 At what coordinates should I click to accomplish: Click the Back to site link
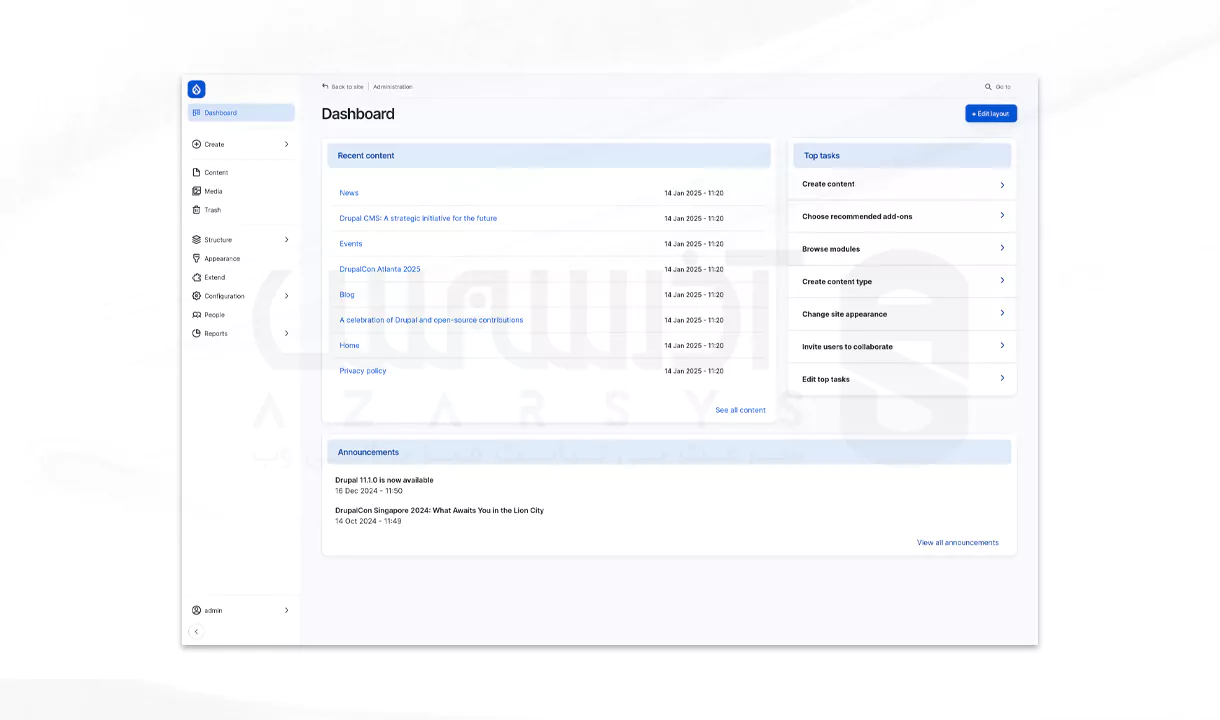pos(347,87)
